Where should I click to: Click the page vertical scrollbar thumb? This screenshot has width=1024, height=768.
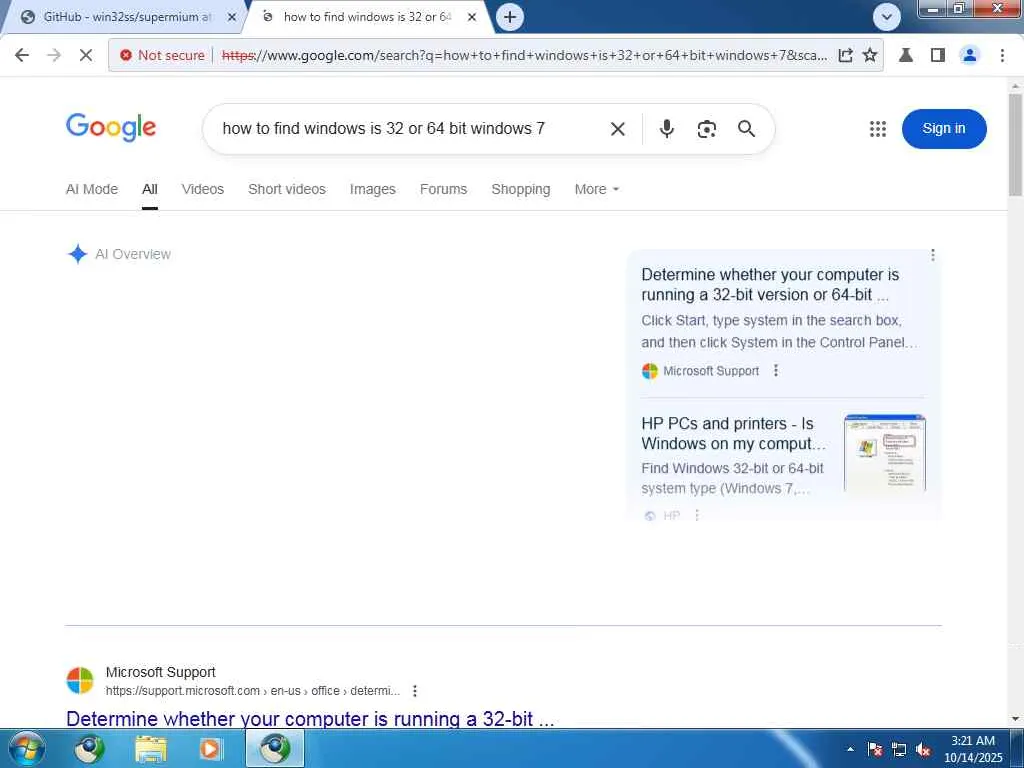point(1015,144)
